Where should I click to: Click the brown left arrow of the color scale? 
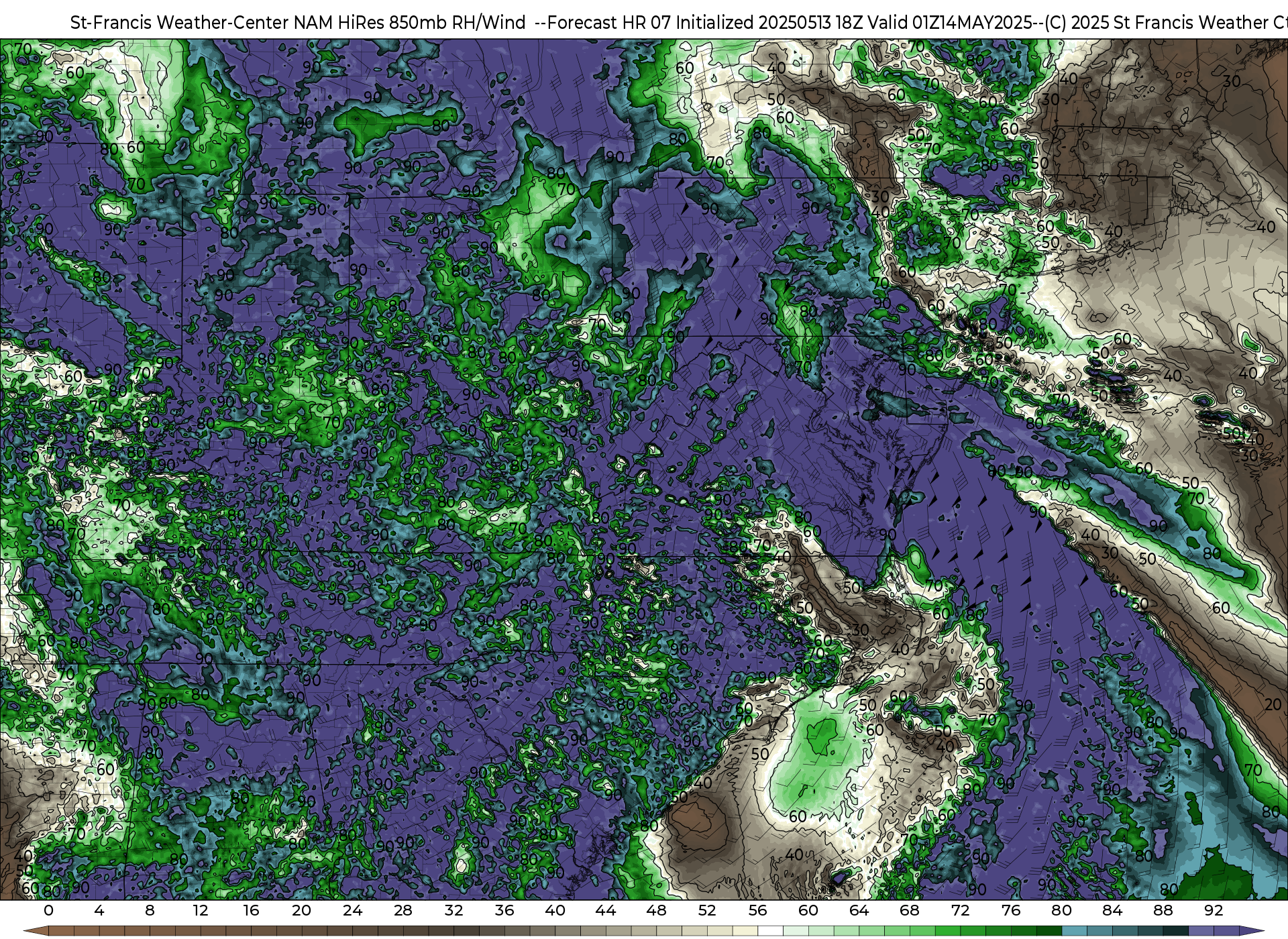[36, 931]
